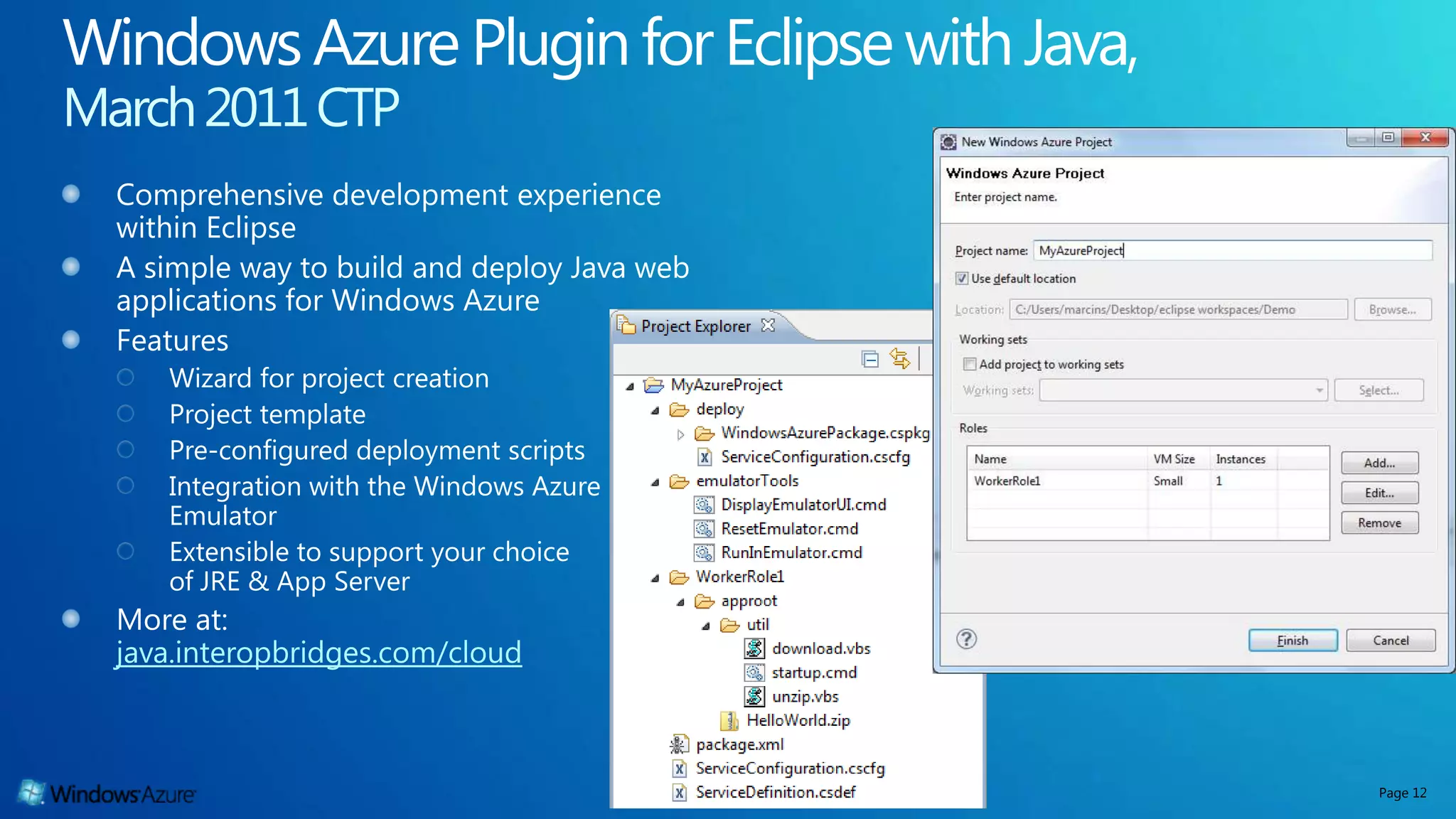Viewport: 1456px width, 819px height.
Task: Select the Project Explorer tab
Action: coord(695,326)
